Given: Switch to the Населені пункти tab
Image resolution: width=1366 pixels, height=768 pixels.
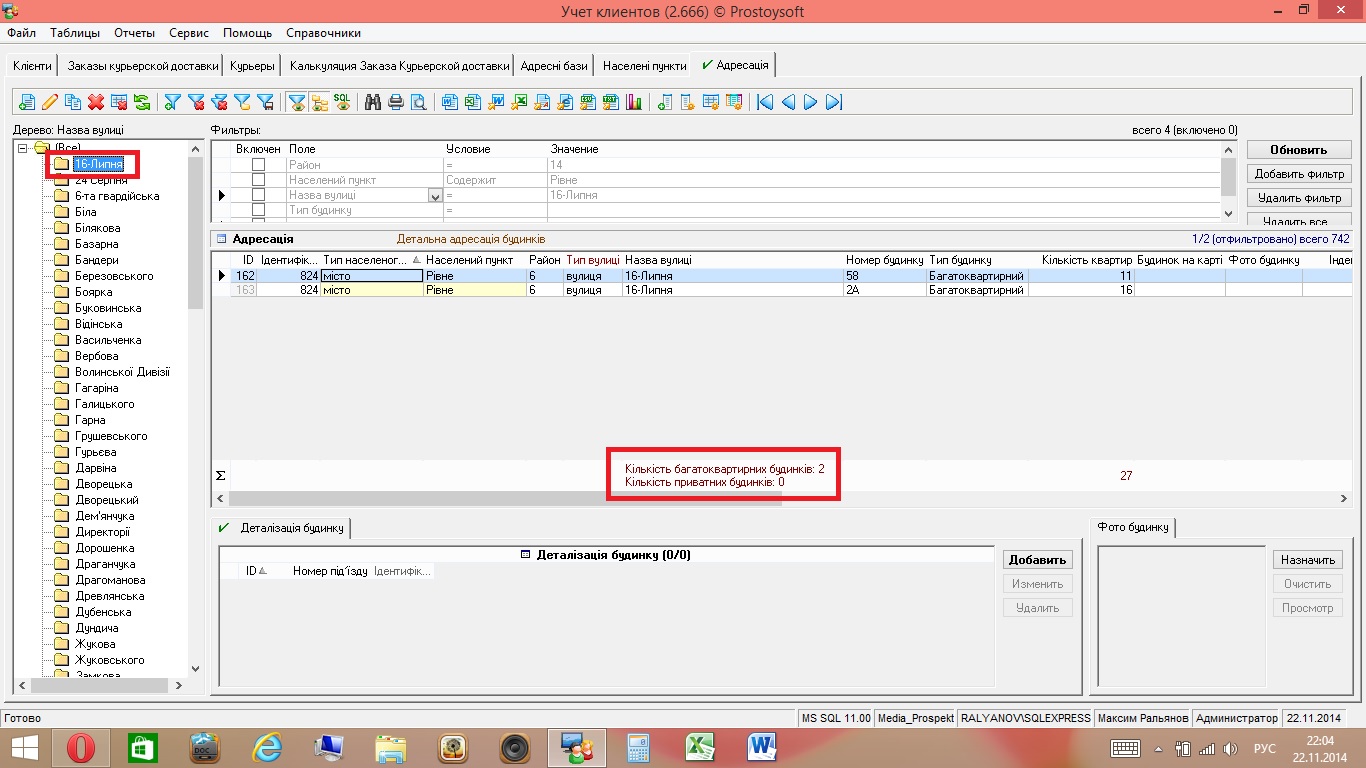Looking at the screenshot, I should [644, 66].
